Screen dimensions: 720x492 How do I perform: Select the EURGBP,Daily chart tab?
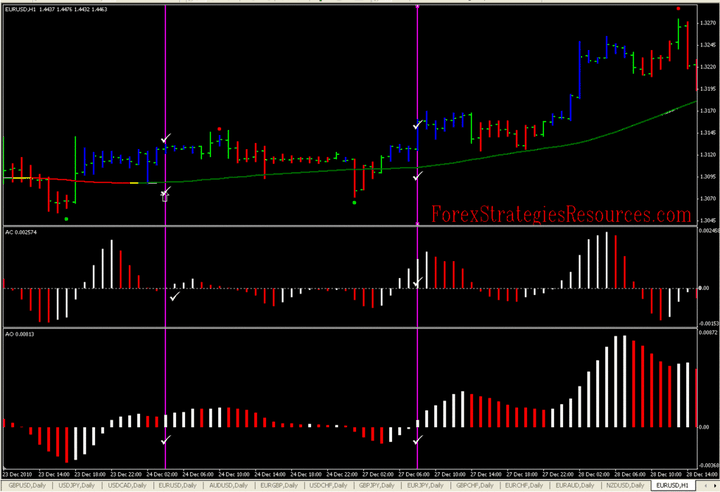[278, 486]
